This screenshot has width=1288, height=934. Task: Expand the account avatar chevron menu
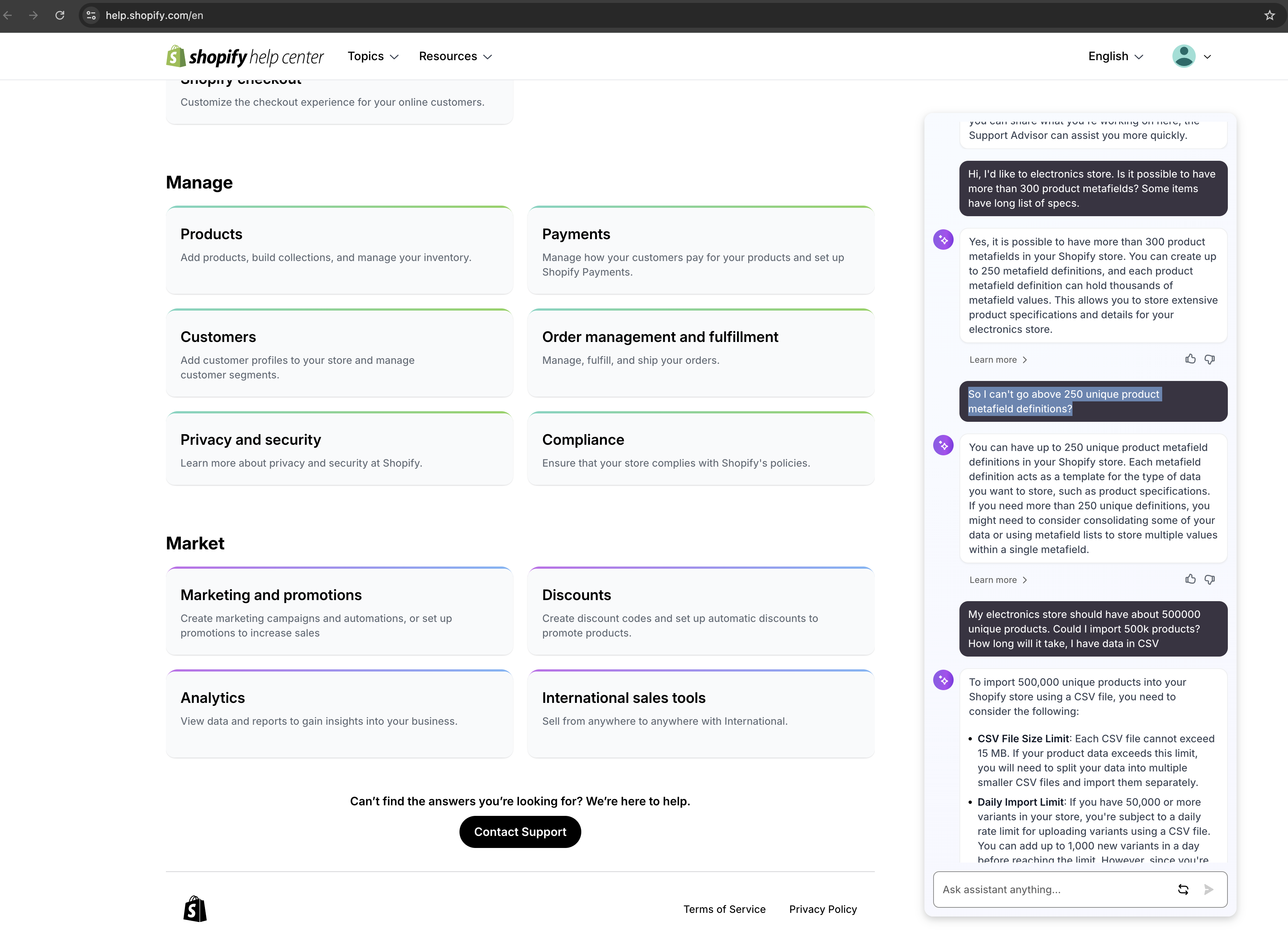[x=1207, y=56]
